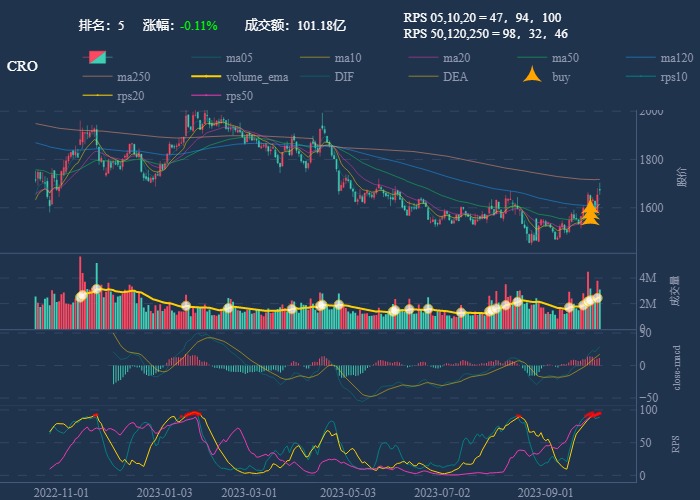Toggle the candlestick series legend icon
Viewport: 700px width, 500px height.
(97, 57)
